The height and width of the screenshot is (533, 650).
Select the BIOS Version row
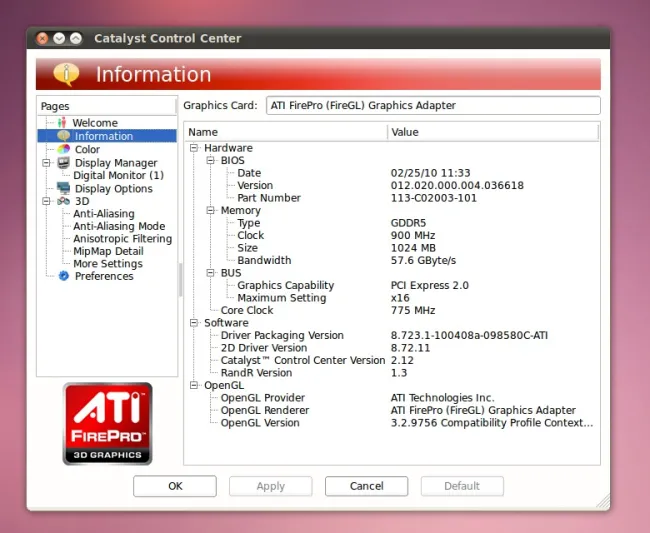[392, 185]
